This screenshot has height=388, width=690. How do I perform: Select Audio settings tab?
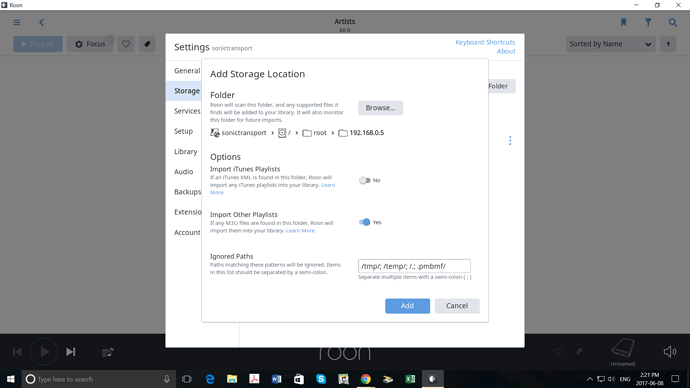[184, 172]
